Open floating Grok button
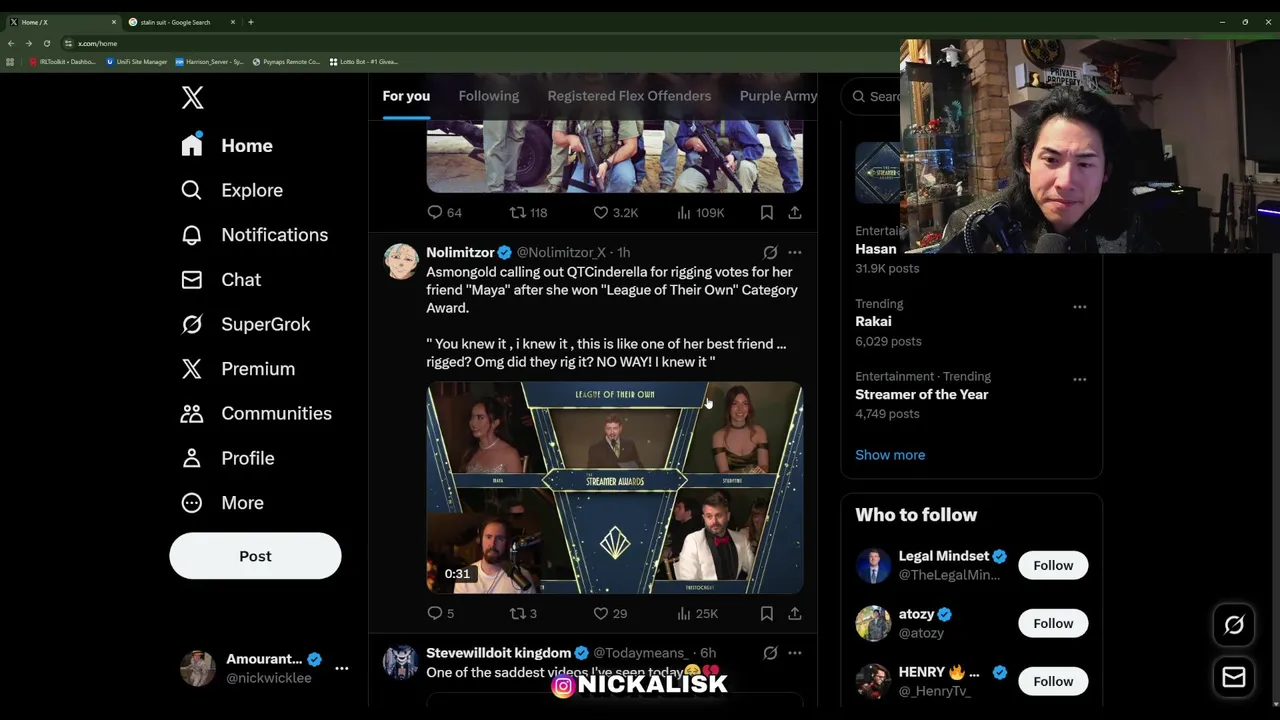 coord(1234,625)
